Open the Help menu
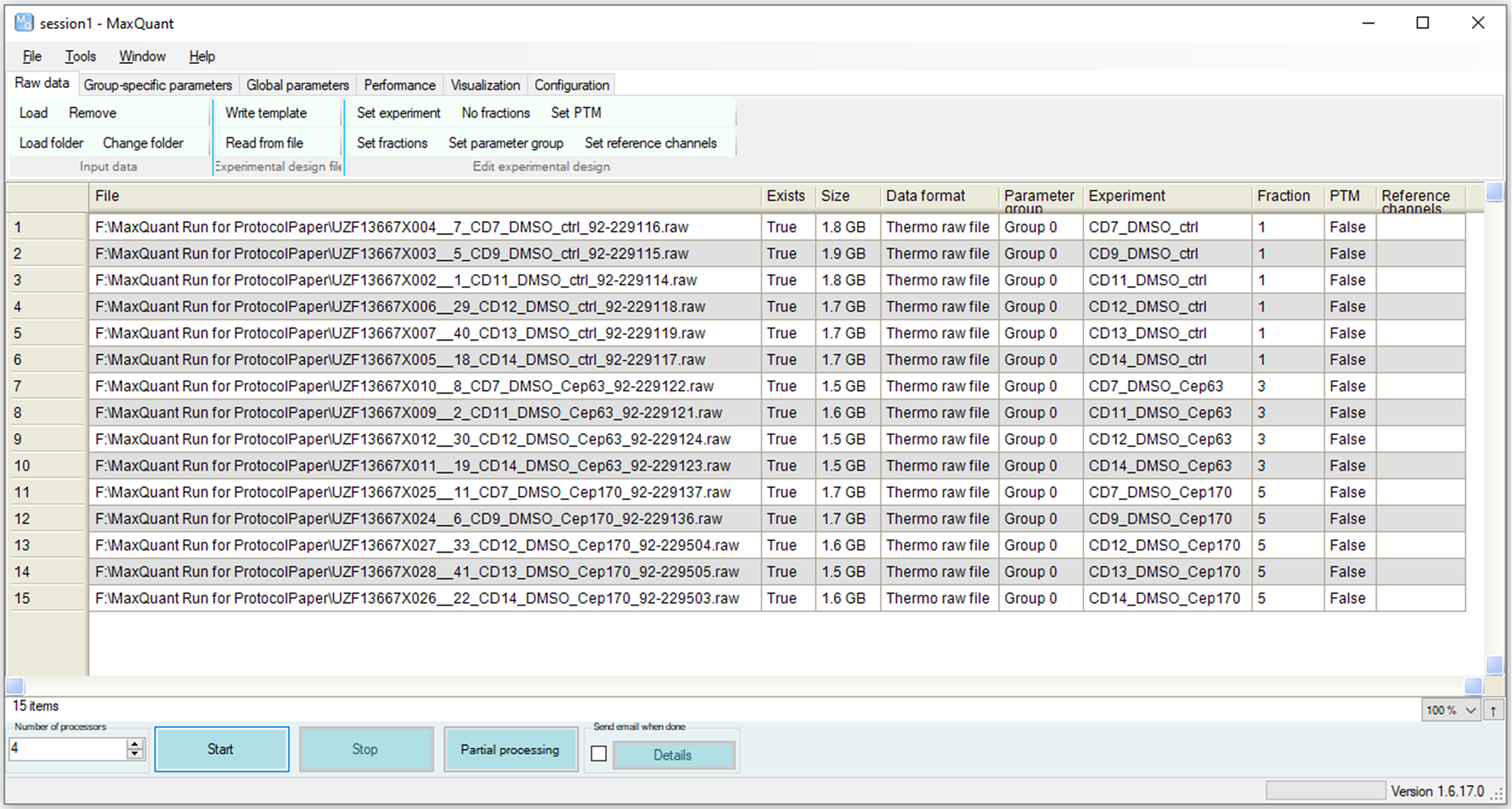The height and width of the screenshot is (809, 1512). pos(202,56)
